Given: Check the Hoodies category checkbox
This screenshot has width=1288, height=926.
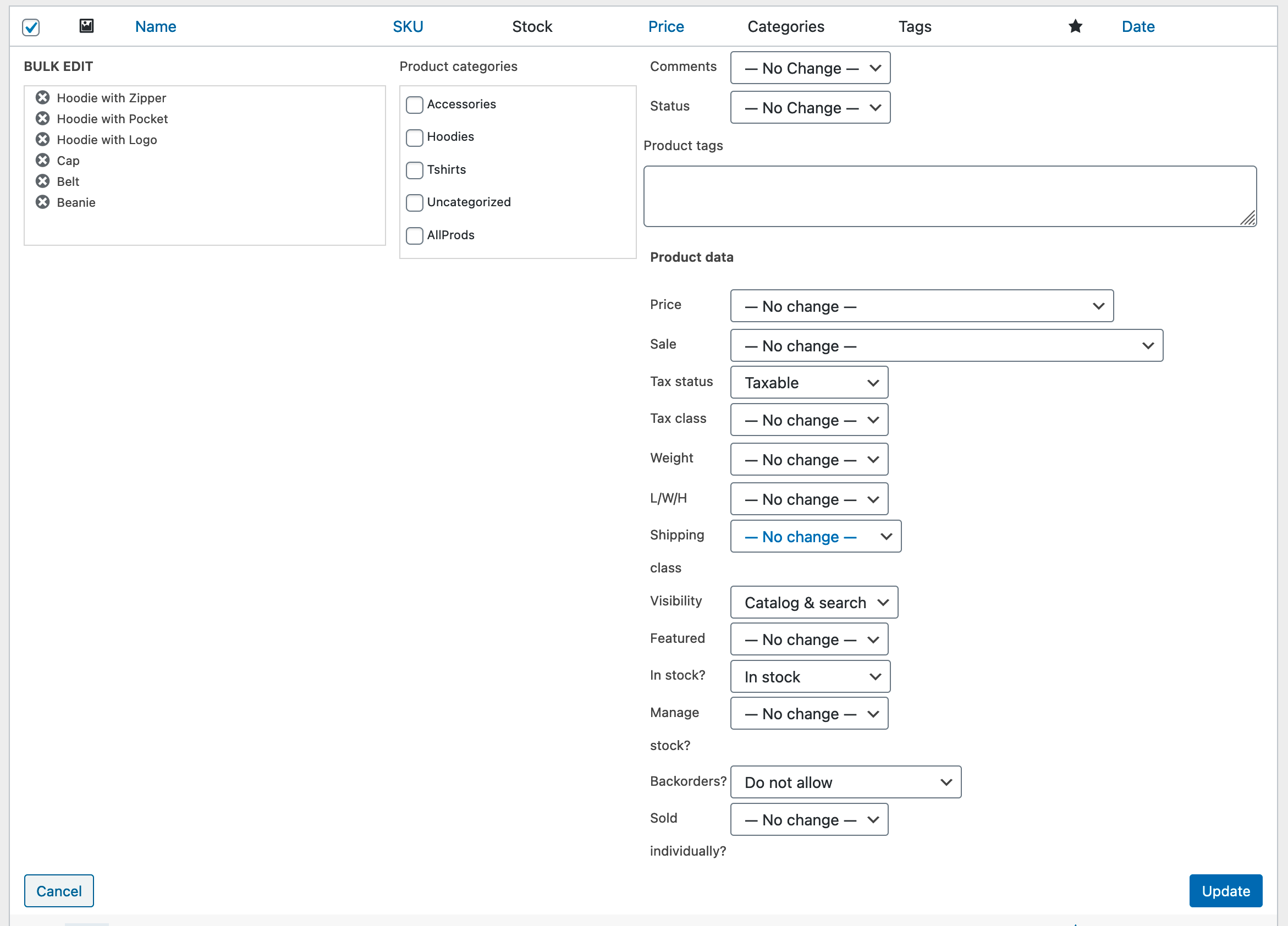Looking at the screenshot, I should (x=415, y=138).
